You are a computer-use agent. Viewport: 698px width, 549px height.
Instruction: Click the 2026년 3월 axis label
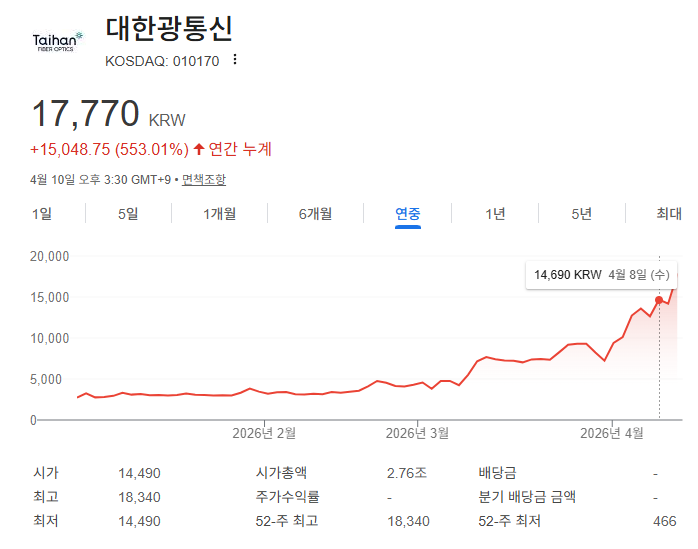tap(417, 433)
